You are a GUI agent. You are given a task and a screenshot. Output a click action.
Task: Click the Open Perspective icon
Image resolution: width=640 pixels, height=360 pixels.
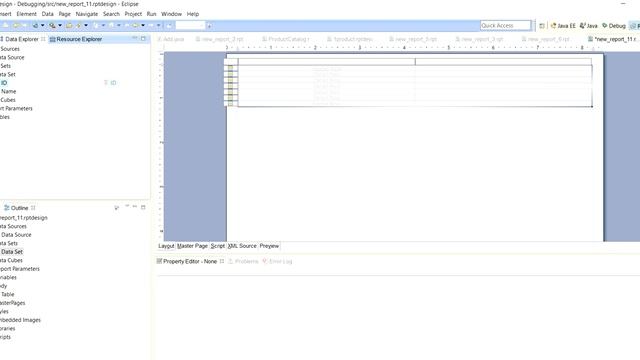click(x=542, y=26)
